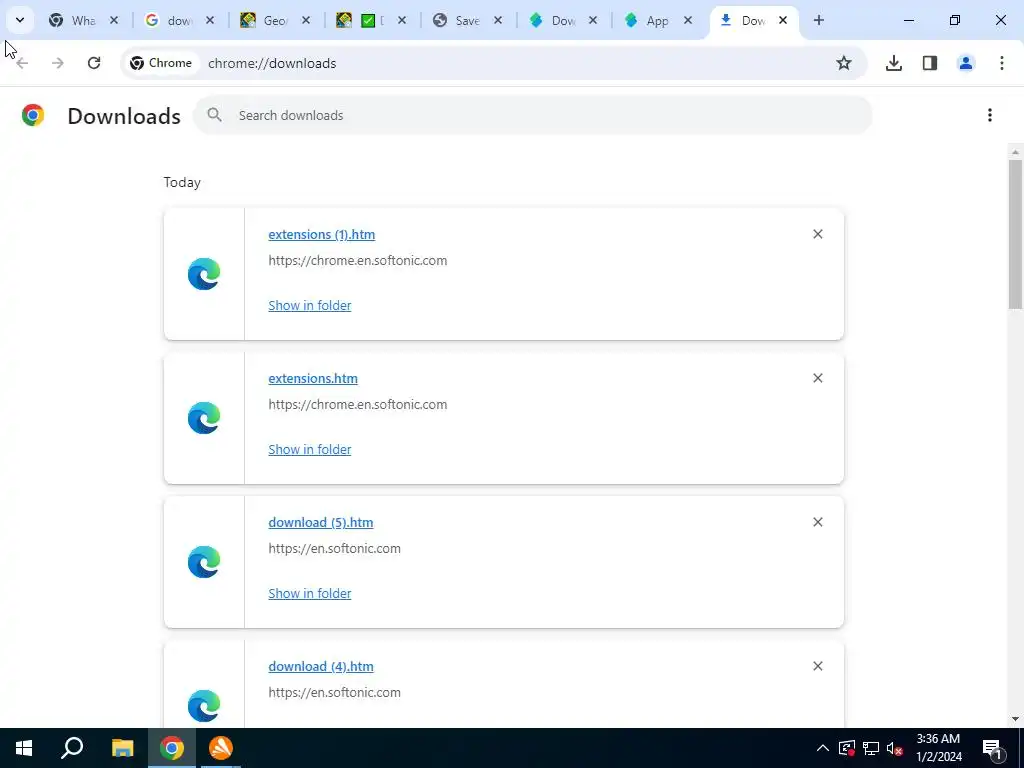Click https://en.softonic.com under download (5).htm
The width and height of the screenshot is (1024, 768).
(334, 549)
